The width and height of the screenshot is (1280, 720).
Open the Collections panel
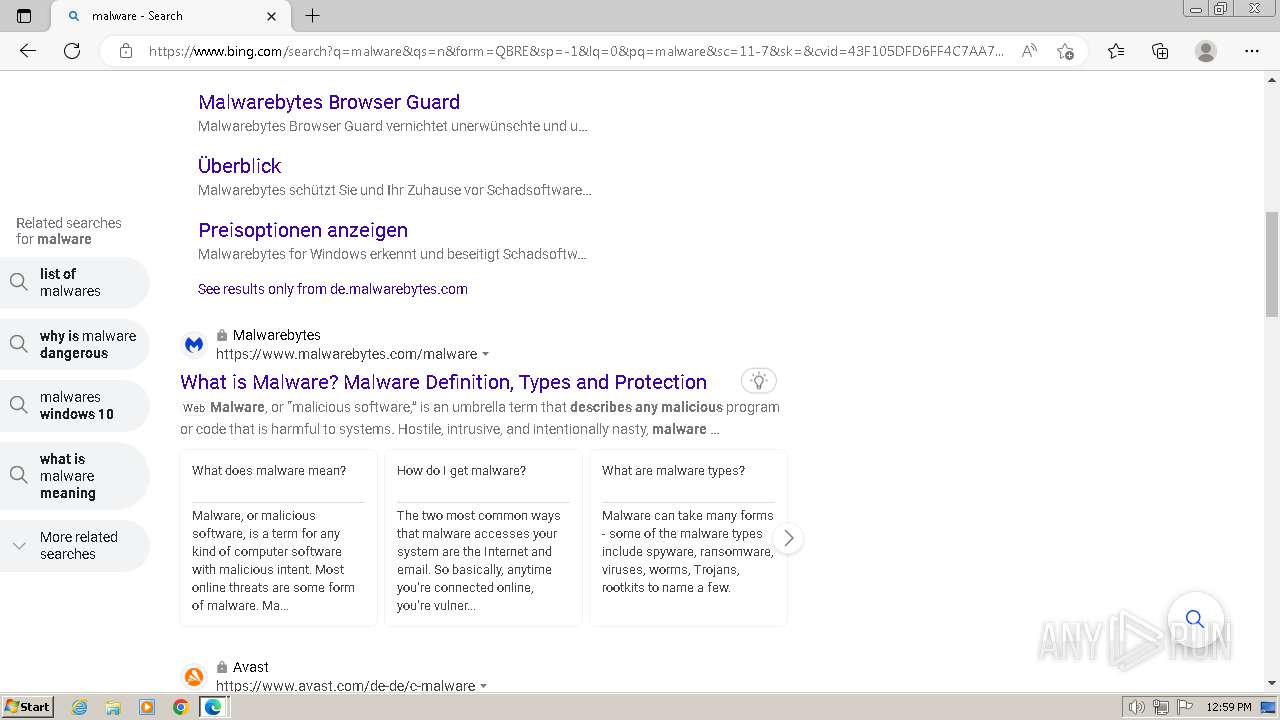1160,51
